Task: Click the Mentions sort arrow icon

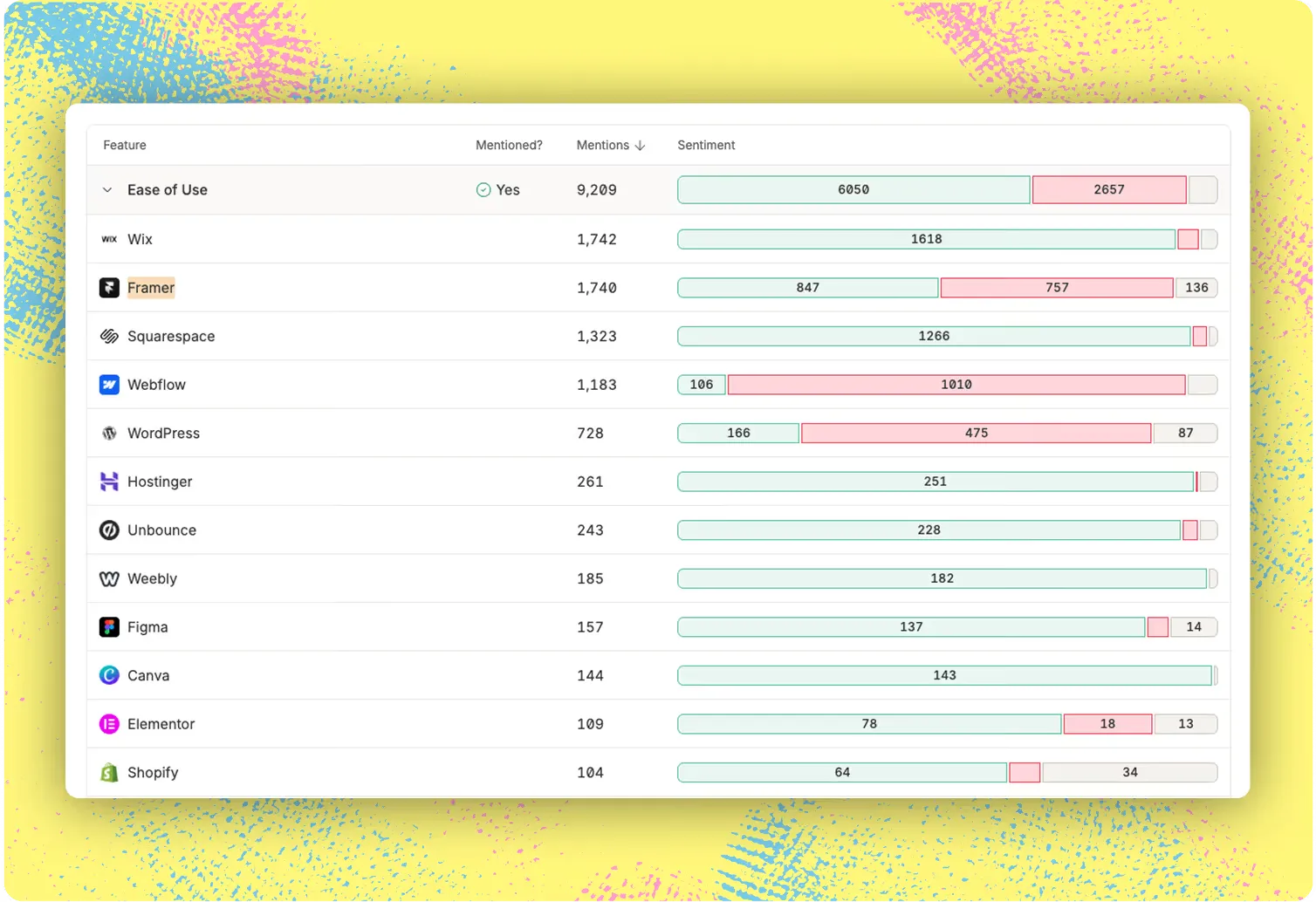Action: coord(641,146)
